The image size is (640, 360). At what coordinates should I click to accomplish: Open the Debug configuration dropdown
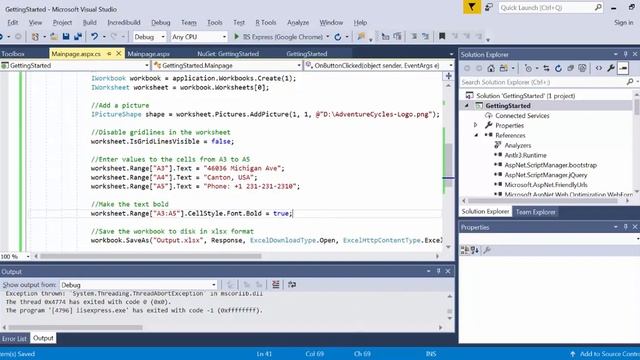click(x=163, y=37)
